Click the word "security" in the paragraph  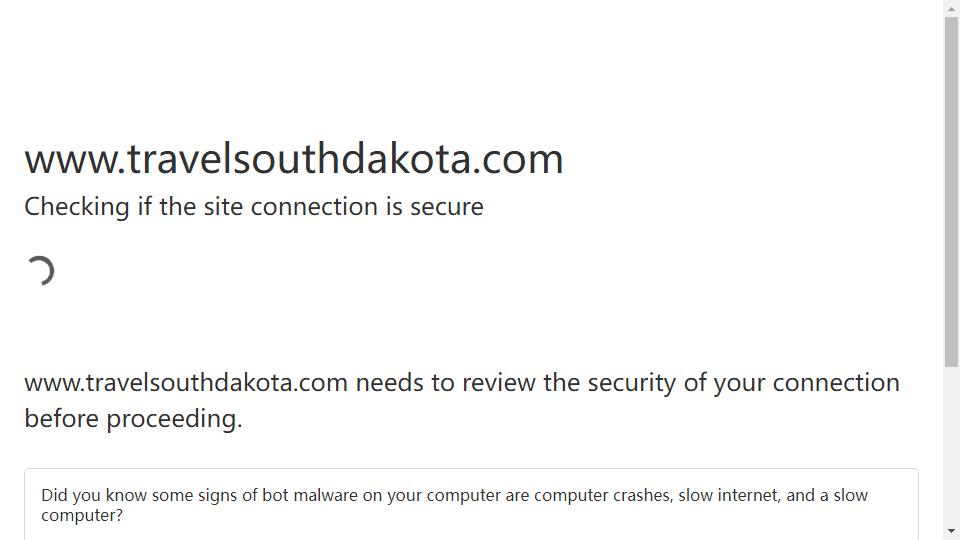pyautogui.click(x=632, y=383)
